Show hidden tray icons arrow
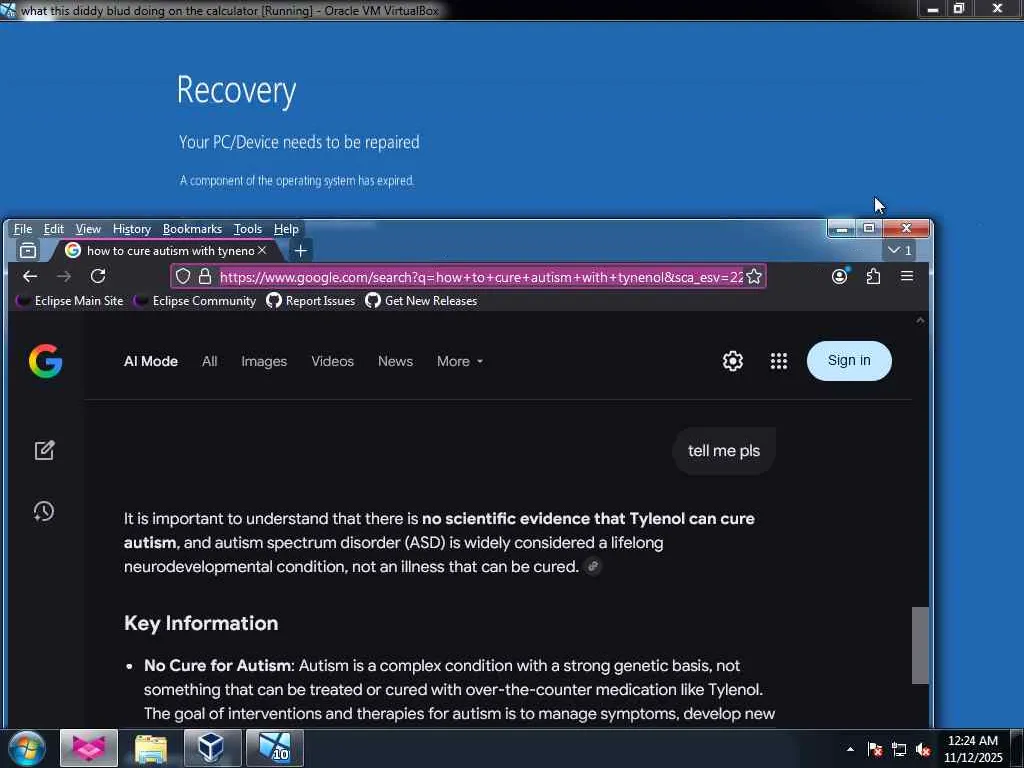 coord(850,749)
